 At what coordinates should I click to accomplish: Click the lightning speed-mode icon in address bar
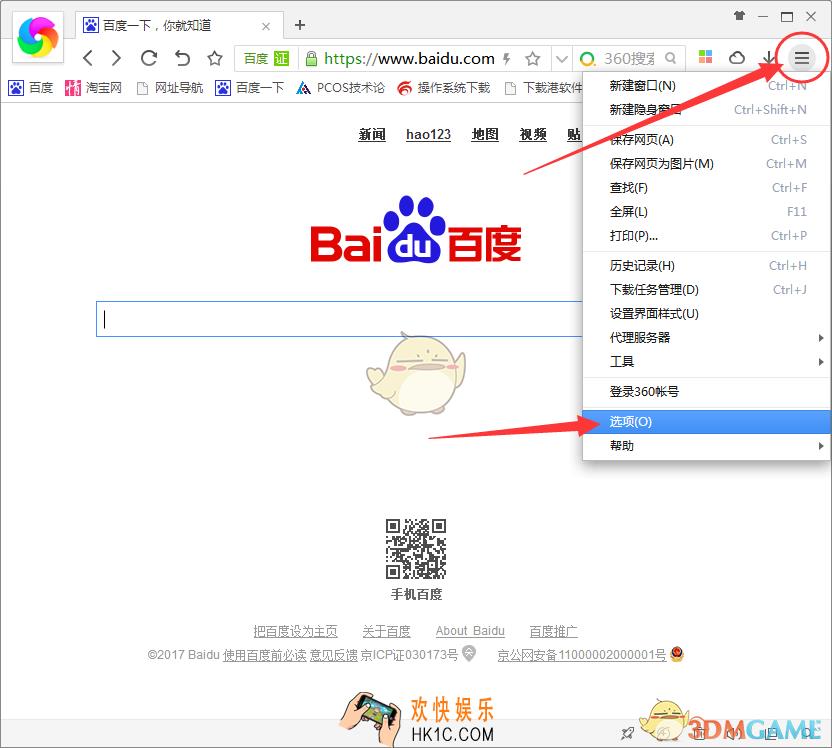[x=507, y=58]
